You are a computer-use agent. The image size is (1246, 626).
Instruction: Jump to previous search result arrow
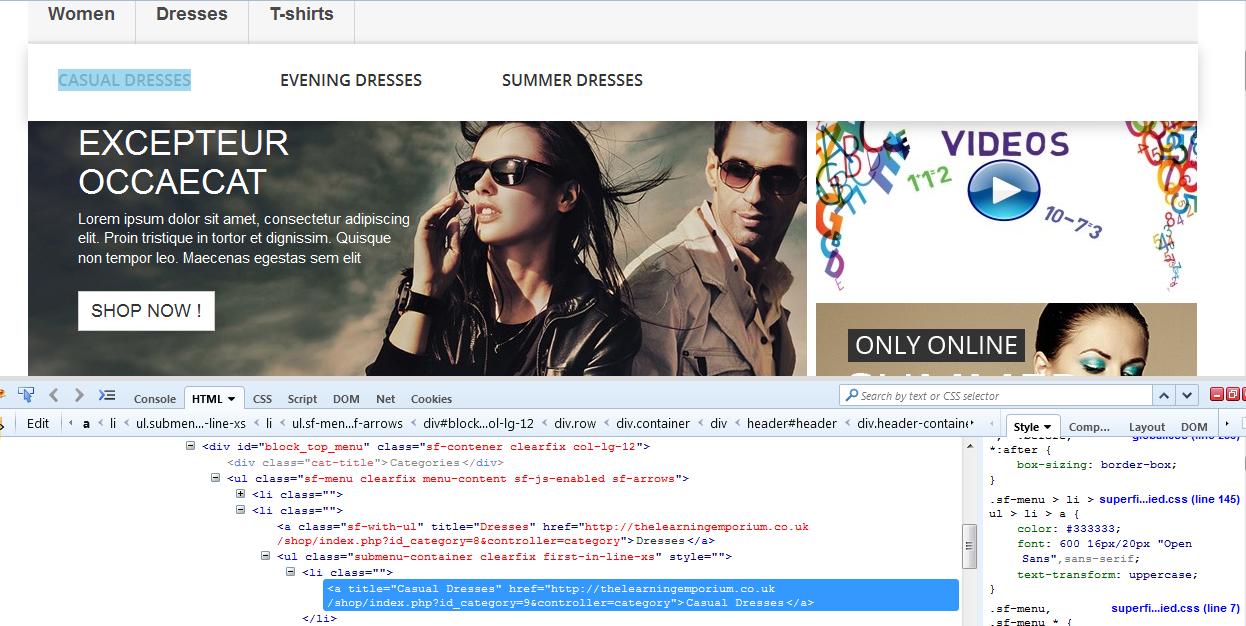[x=1164, y=396]
